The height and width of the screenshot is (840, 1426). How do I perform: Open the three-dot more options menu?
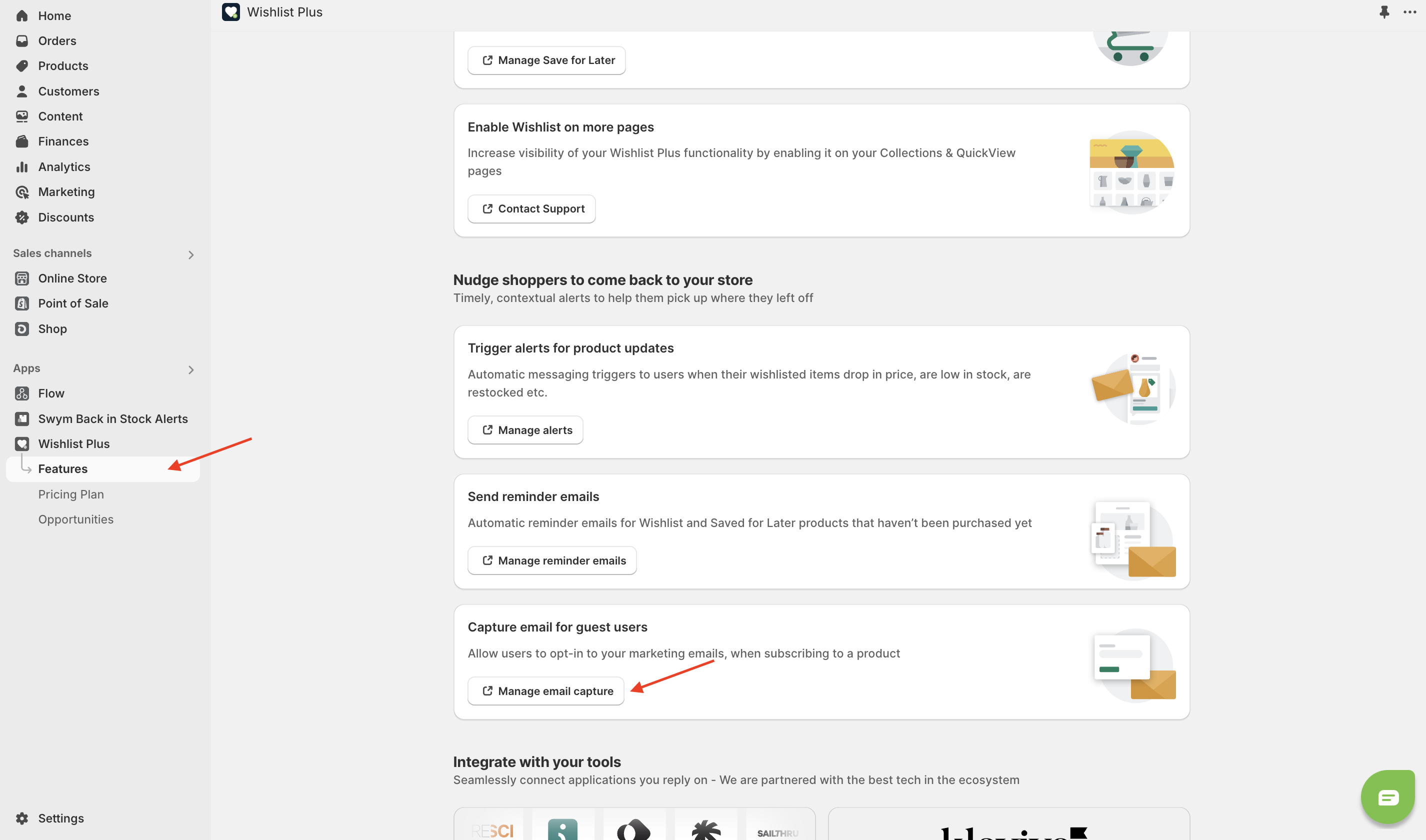(x=1409, y=12)
